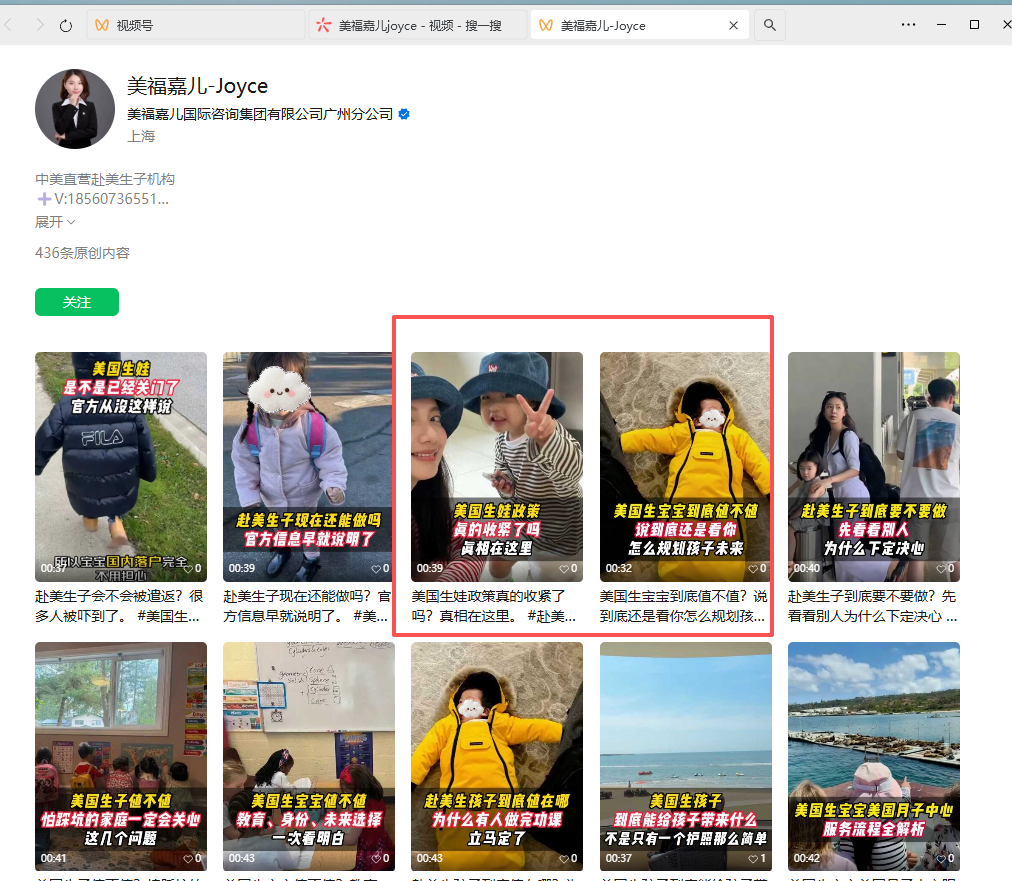Click caption 赴美生子现在还能做吗?官方信息早就说明了
The width and height of the screenshot is (1012, 881).
tap(307, 606)
